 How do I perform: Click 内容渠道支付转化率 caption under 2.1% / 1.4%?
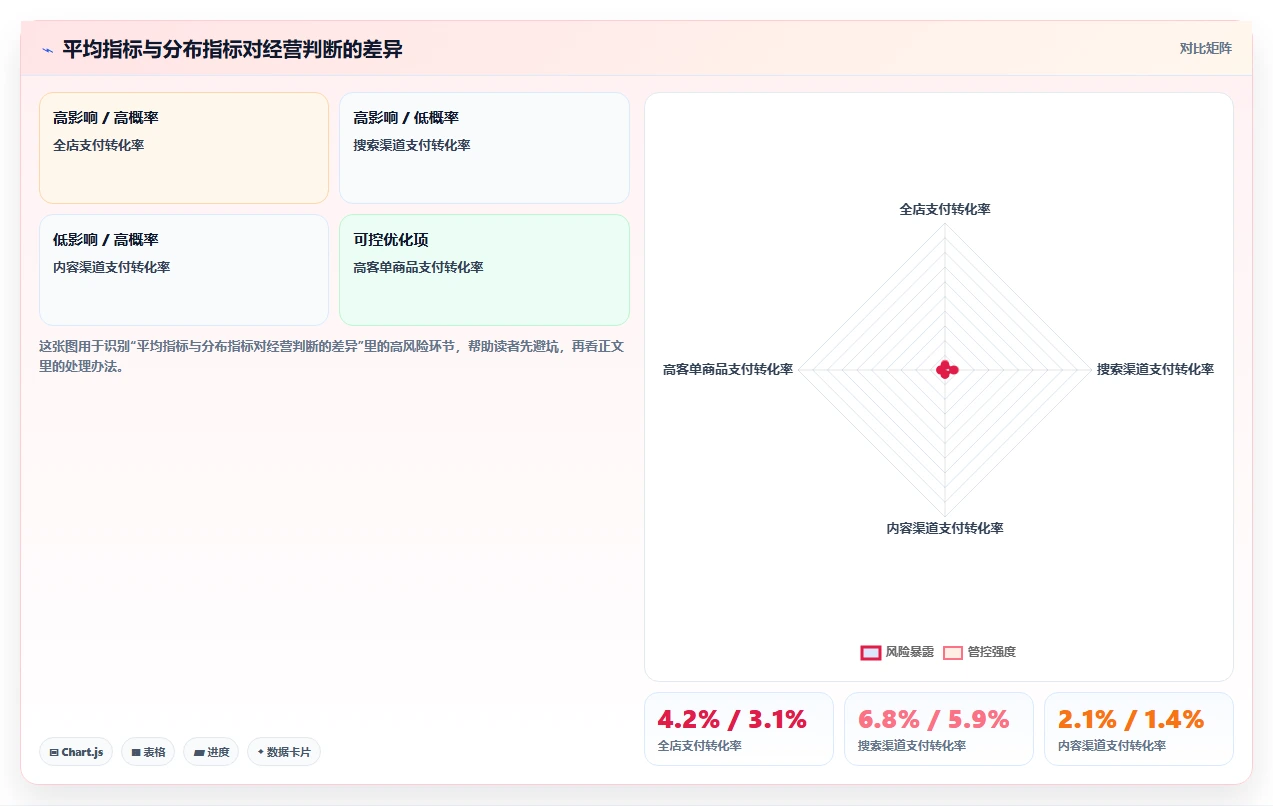(x=1112, y=746)
